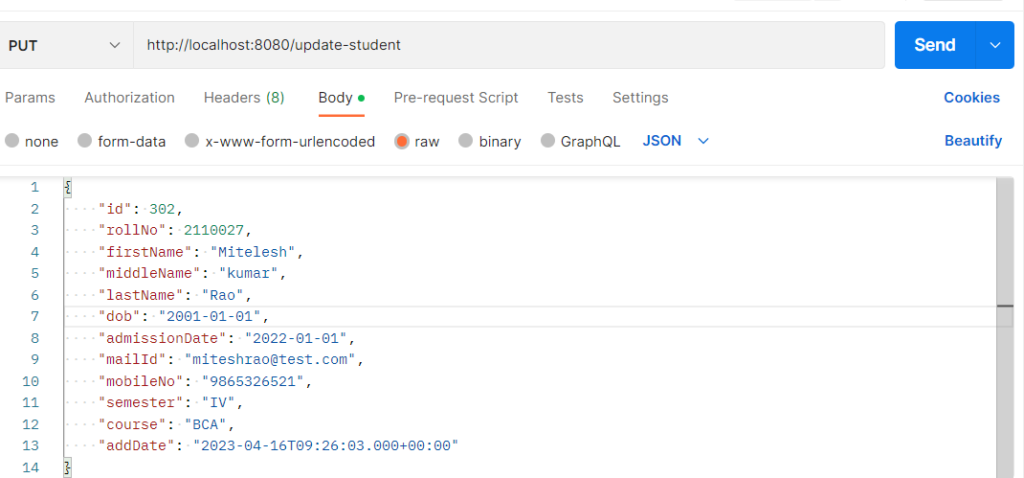Switch to the Params tab
1024x478 pixels.
coord(30,98)
